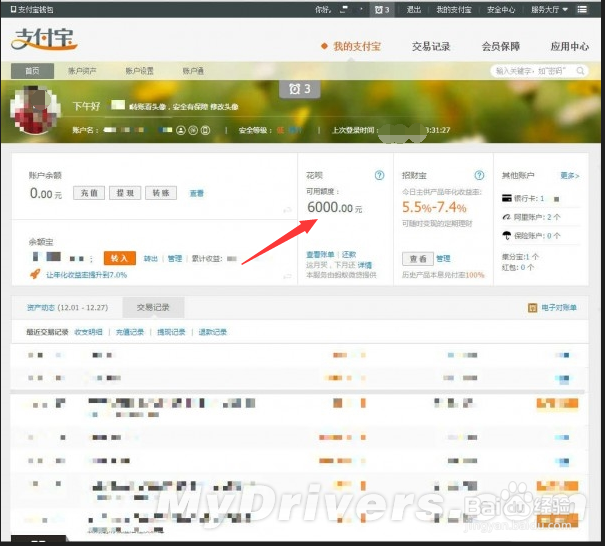The height and width of the screenshot is (546, 605).
Task: Open 让年化收益率提升到7.0% link
Action: click(86, 275)
